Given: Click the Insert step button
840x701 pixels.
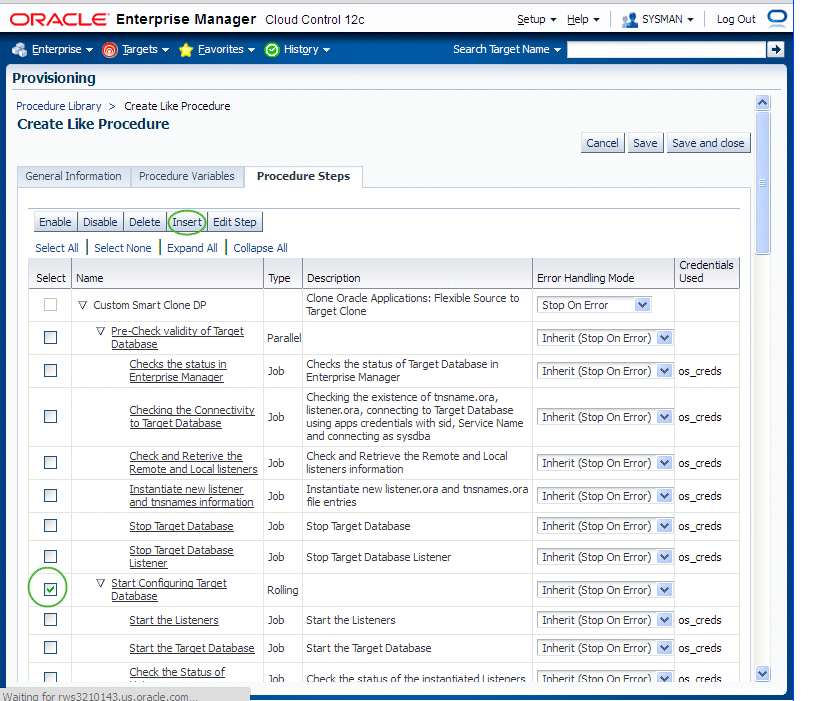Looking at the screenshot, I should (187, 222).
